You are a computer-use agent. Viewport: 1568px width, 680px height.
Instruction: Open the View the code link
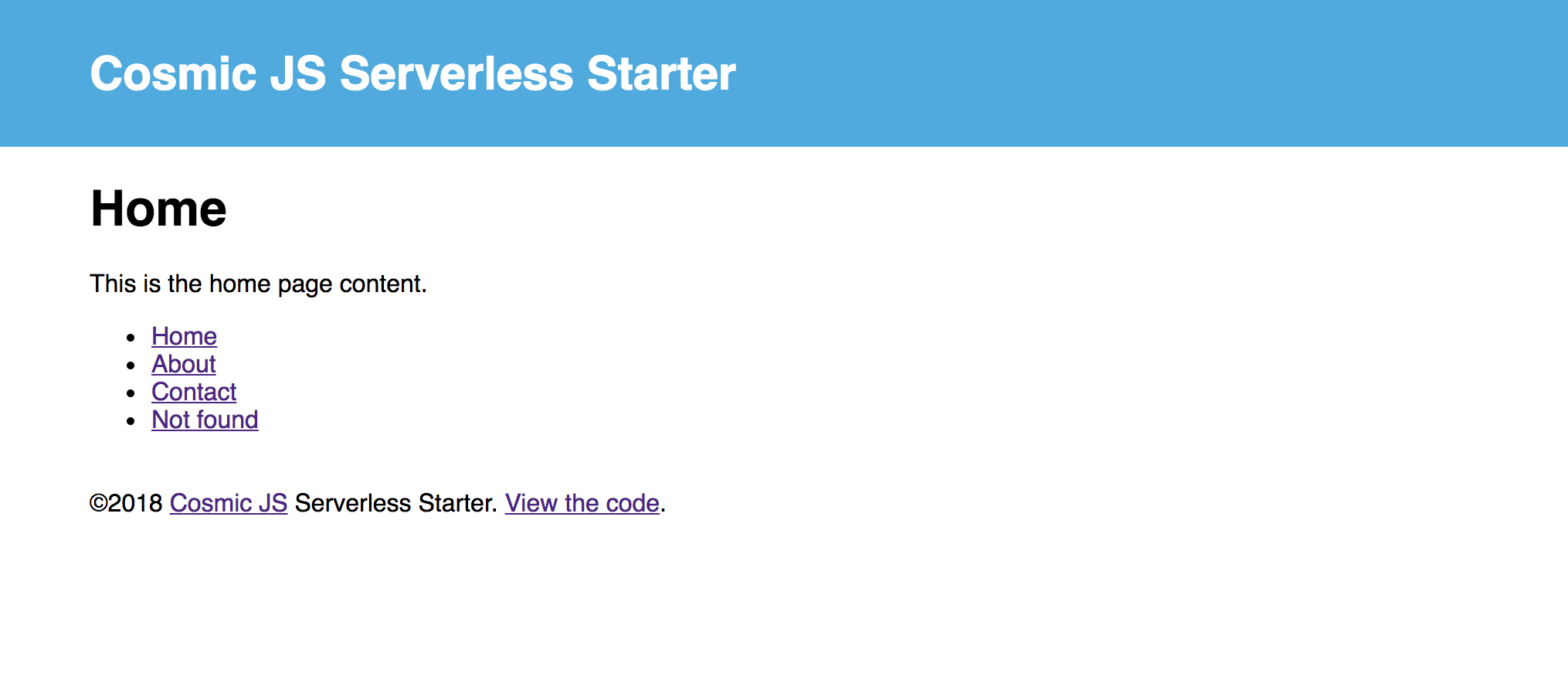[x=582, y=503]
